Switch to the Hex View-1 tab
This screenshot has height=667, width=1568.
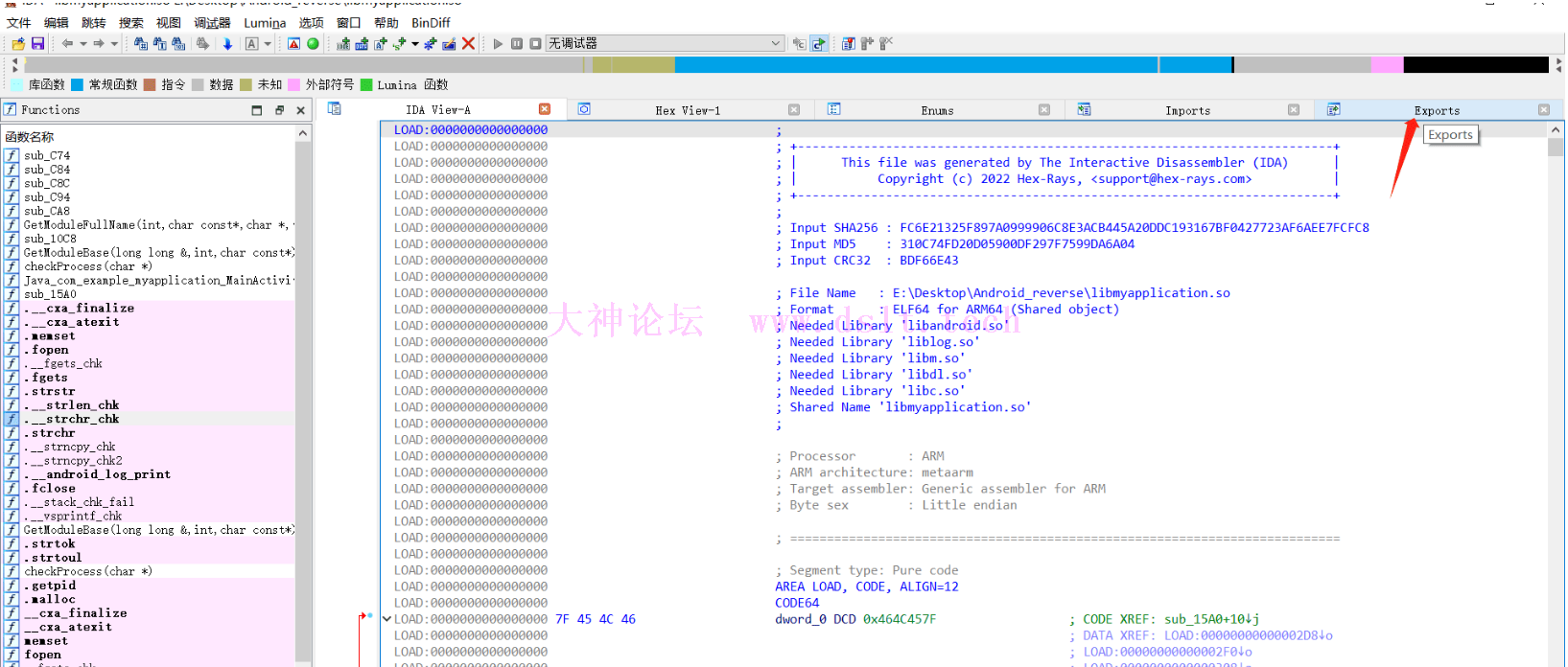687,111
